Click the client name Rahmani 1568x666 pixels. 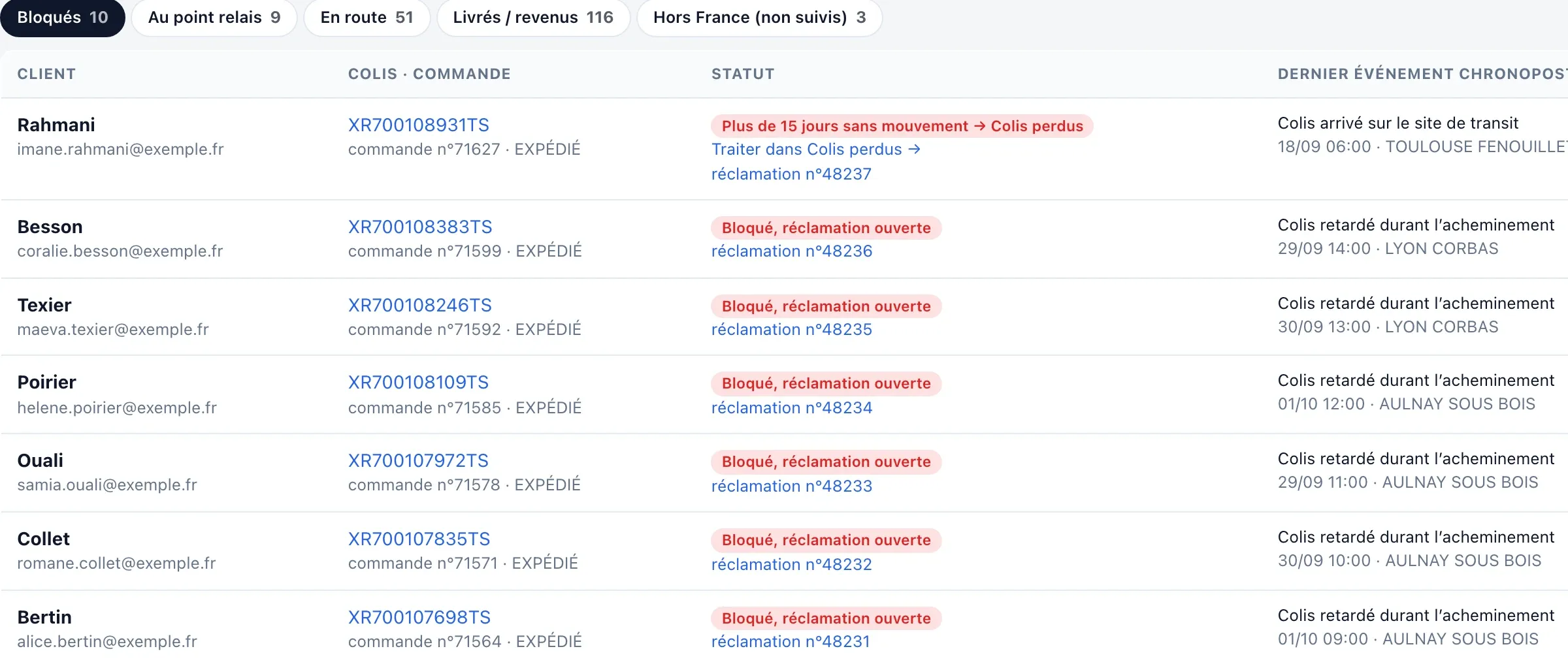coord(56,125)
